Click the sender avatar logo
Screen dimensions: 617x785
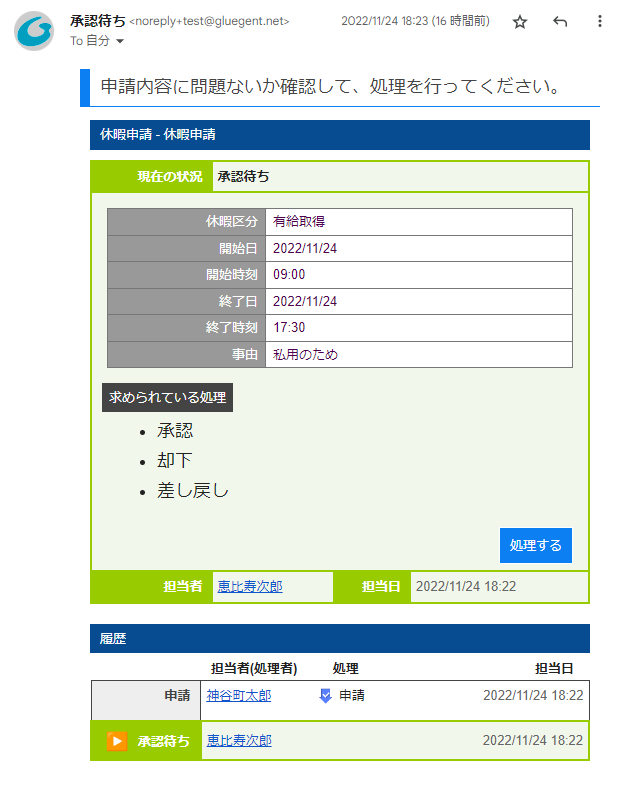pyautogui.click(x=34, y=31)
